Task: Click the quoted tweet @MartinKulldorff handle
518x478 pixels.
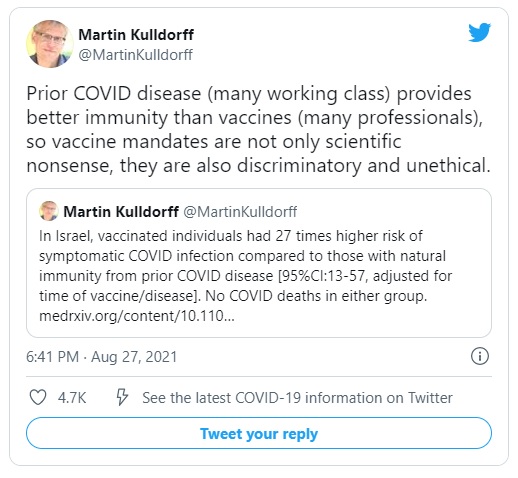Action: point(240,212)
